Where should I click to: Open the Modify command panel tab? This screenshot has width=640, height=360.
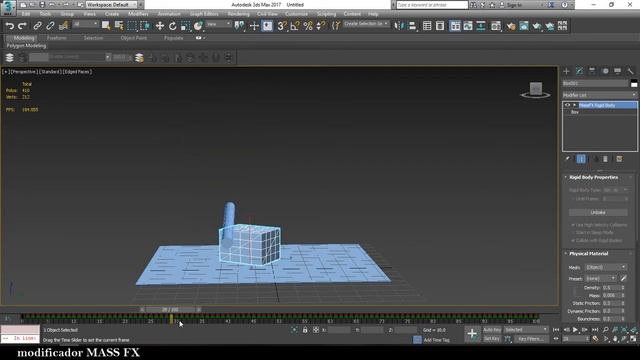point(579,71)
